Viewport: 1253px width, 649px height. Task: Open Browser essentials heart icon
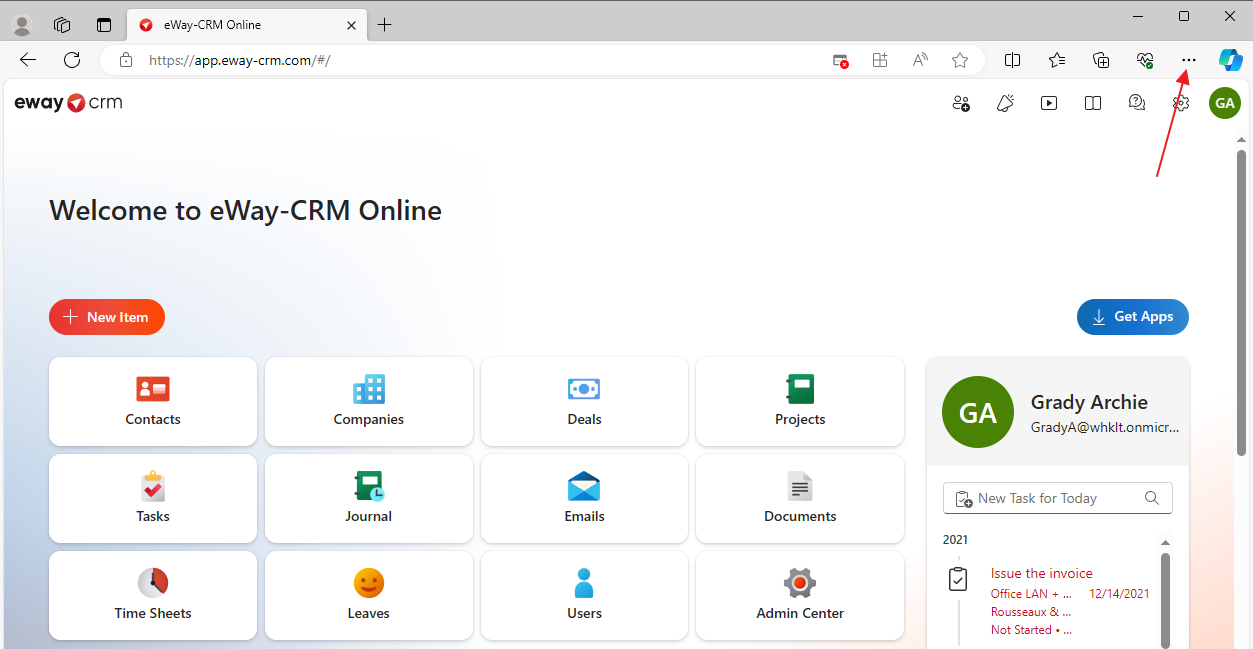click(1145, 60)
